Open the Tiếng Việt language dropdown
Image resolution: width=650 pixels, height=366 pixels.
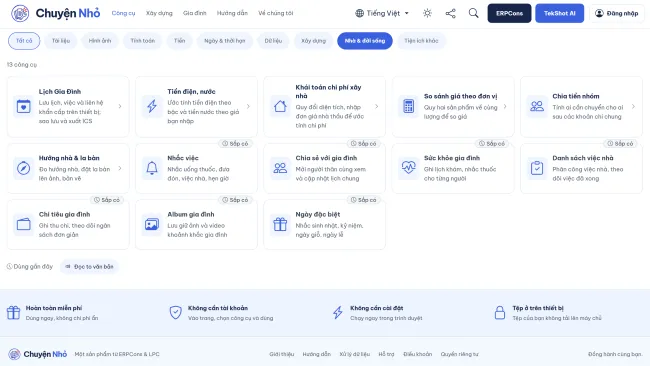382,13
